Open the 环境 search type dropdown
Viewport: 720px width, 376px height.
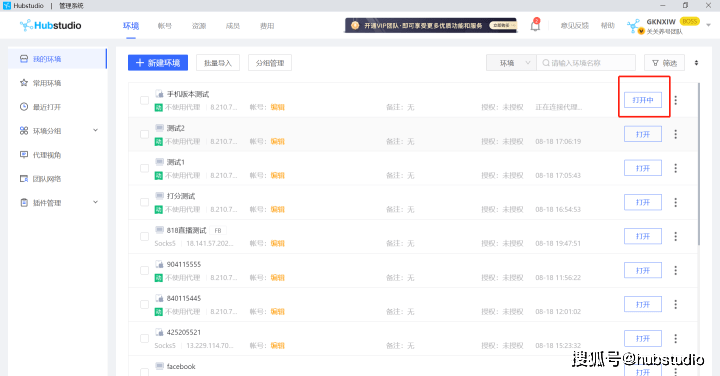tap(511, 63)
